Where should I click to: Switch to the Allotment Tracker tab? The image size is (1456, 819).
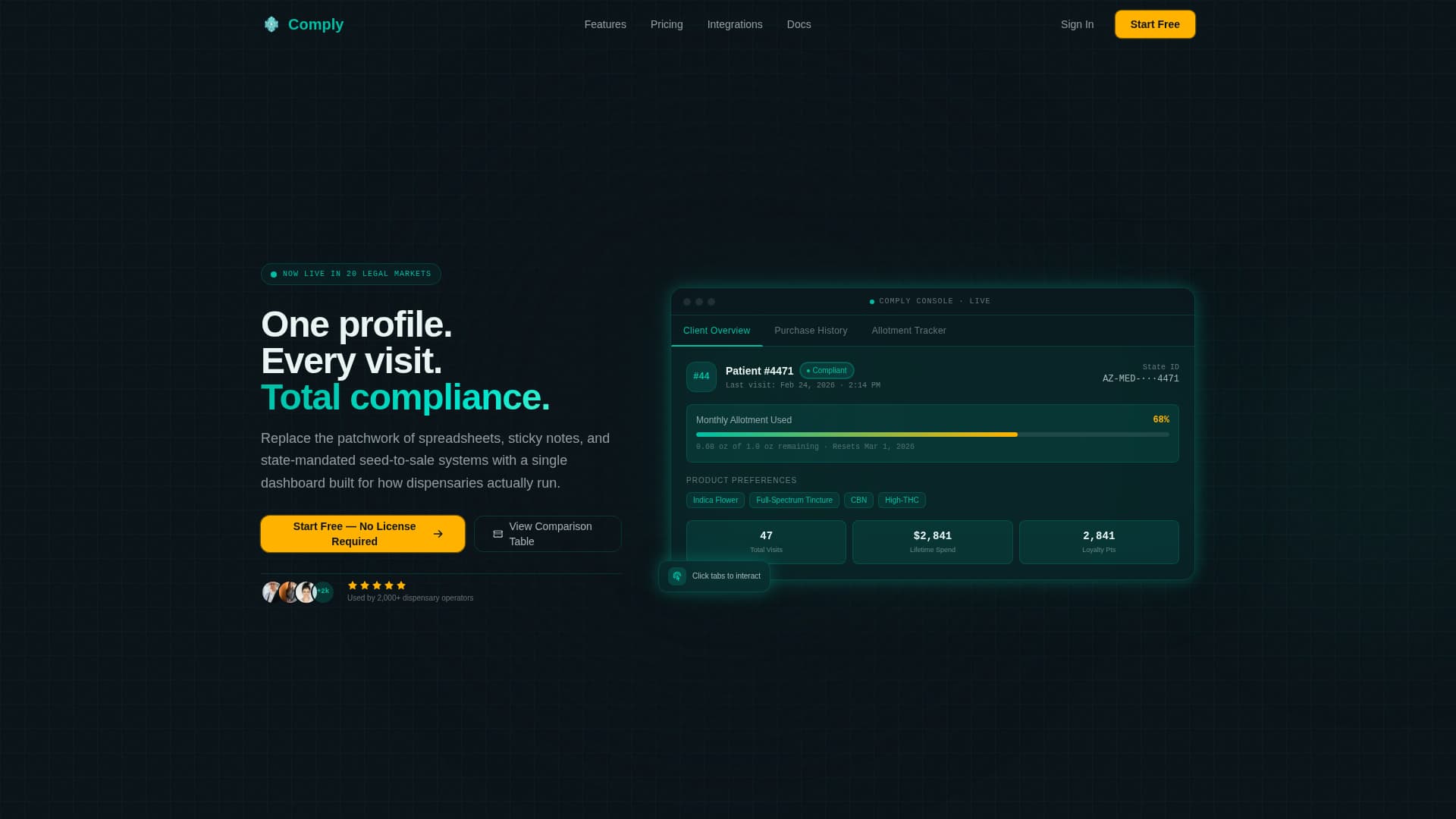908,331
